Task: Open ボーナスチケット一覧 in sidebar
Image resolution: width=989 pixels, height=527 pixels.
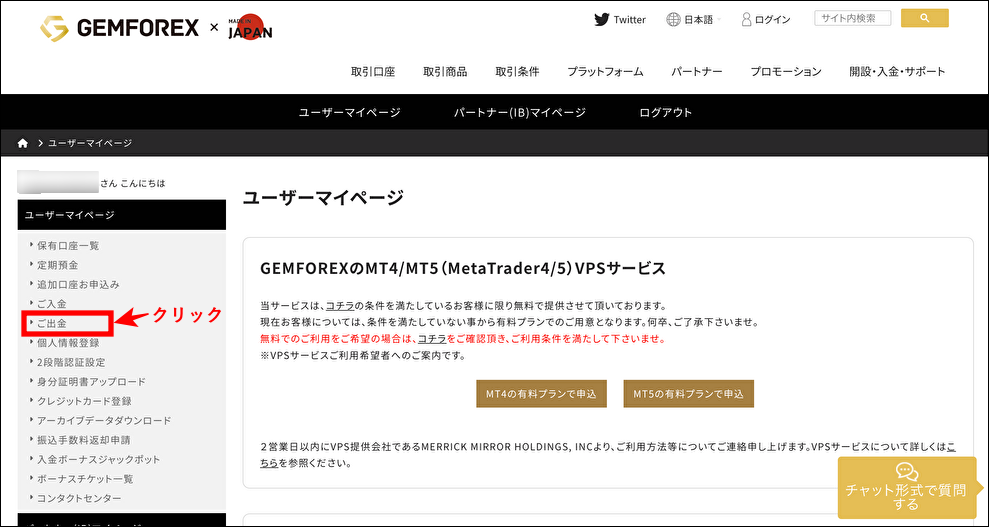Action: (85, 479)
